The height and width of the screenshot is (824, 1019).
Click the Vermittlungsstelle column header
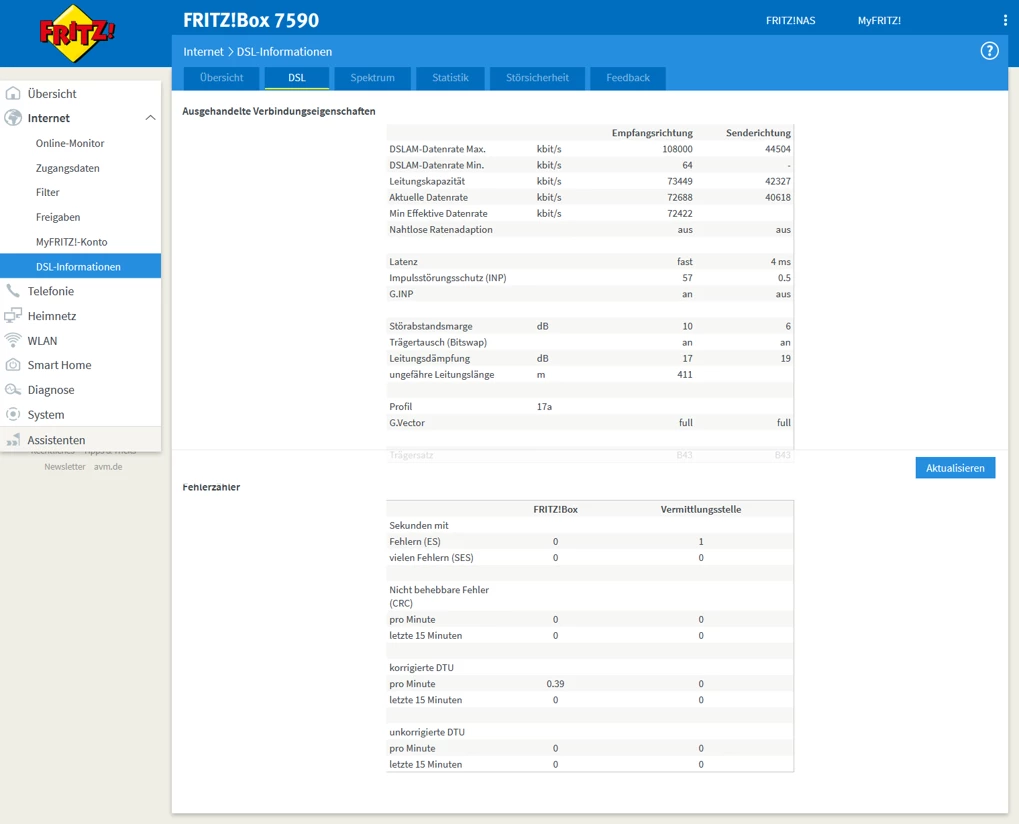[701, 509]
